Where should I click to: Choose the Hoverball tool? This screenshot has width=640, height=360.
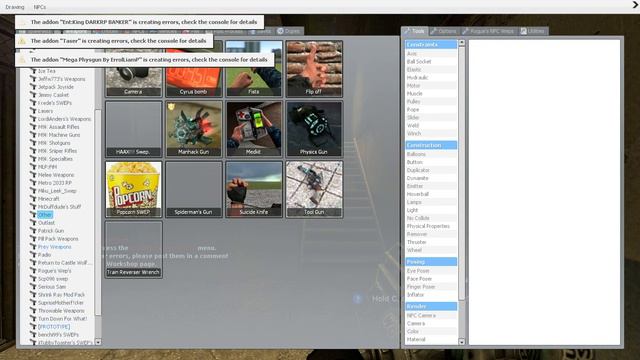(x=418, y=194)
